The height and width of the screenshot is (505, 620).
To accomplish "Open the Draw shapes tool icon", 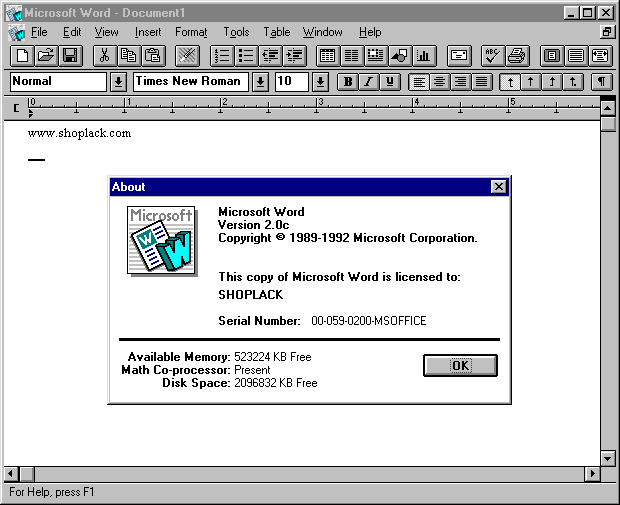I will [400, 56].
